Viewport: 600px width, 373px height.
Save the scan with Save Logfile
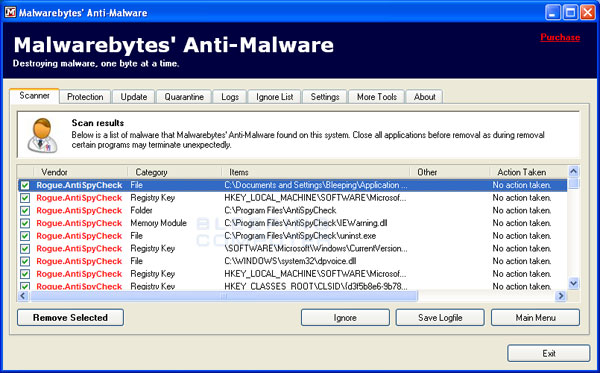click(440, 318)
